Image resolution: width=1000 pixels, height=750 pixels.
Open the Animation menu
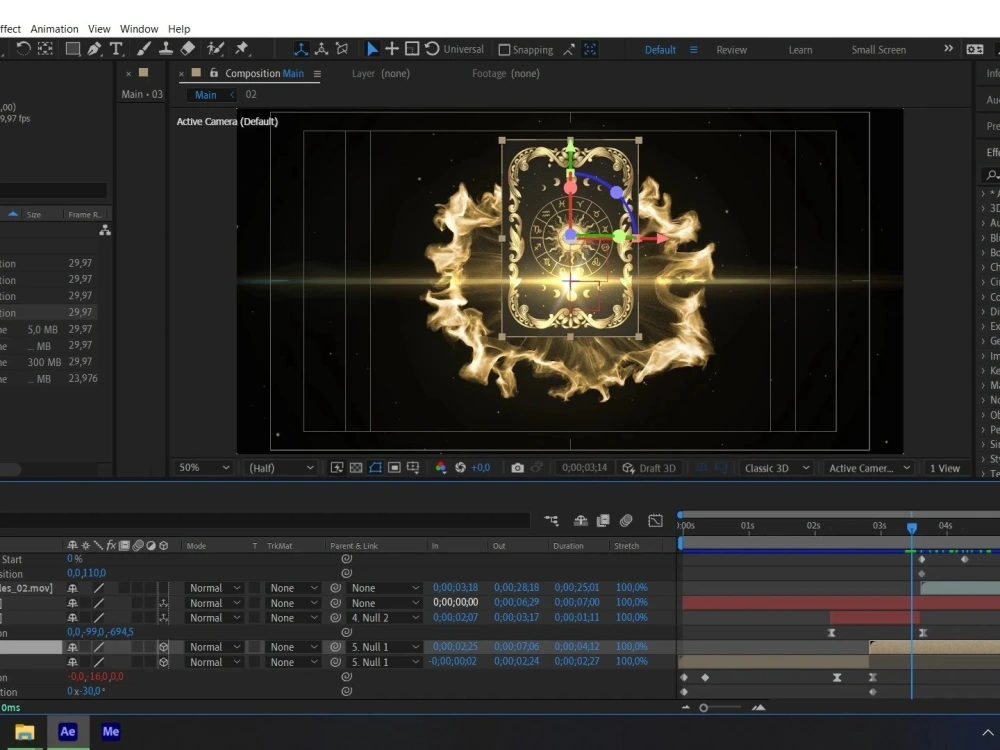coord(54,29)
